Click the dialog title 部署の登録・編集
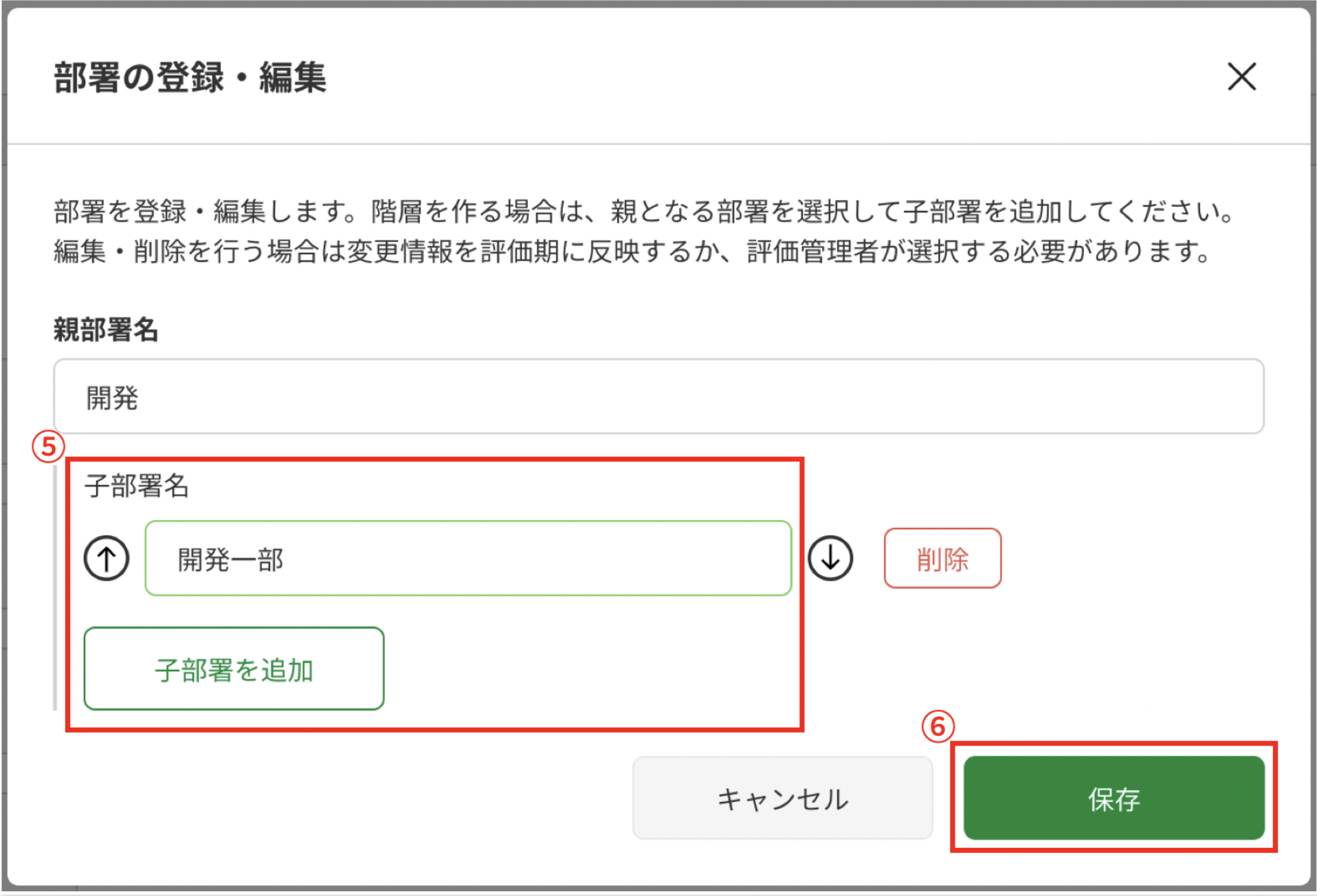The height and width of the screenshot is (896, 1317). (x=190, y=77)
